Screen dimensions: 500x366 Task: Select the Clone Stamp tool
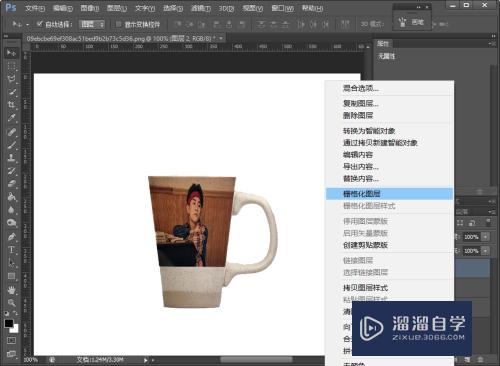coord(11,158)
